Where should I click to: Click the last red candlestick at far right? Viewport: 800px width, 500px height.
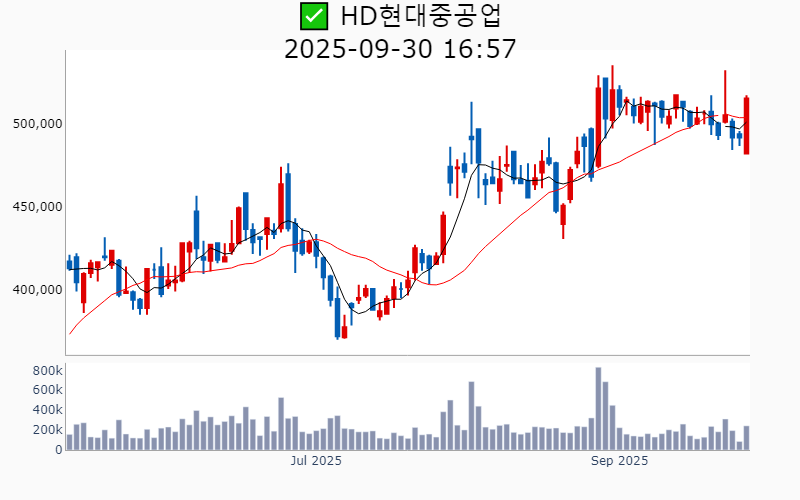coord(746,125)
